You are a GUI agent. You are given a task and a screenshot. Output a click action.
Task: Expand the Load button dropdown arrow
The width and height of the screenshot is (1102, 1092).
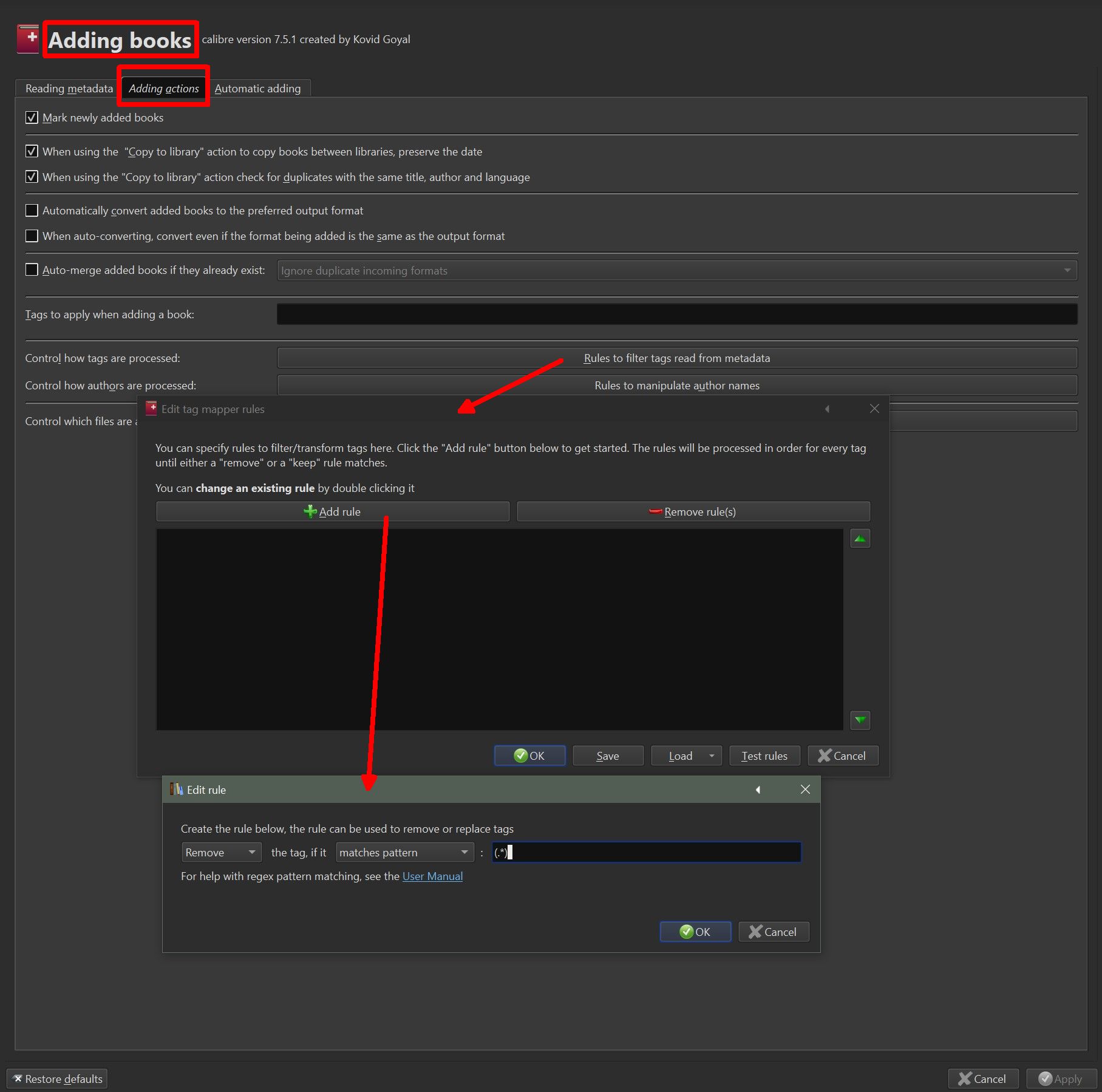[712, 756]
